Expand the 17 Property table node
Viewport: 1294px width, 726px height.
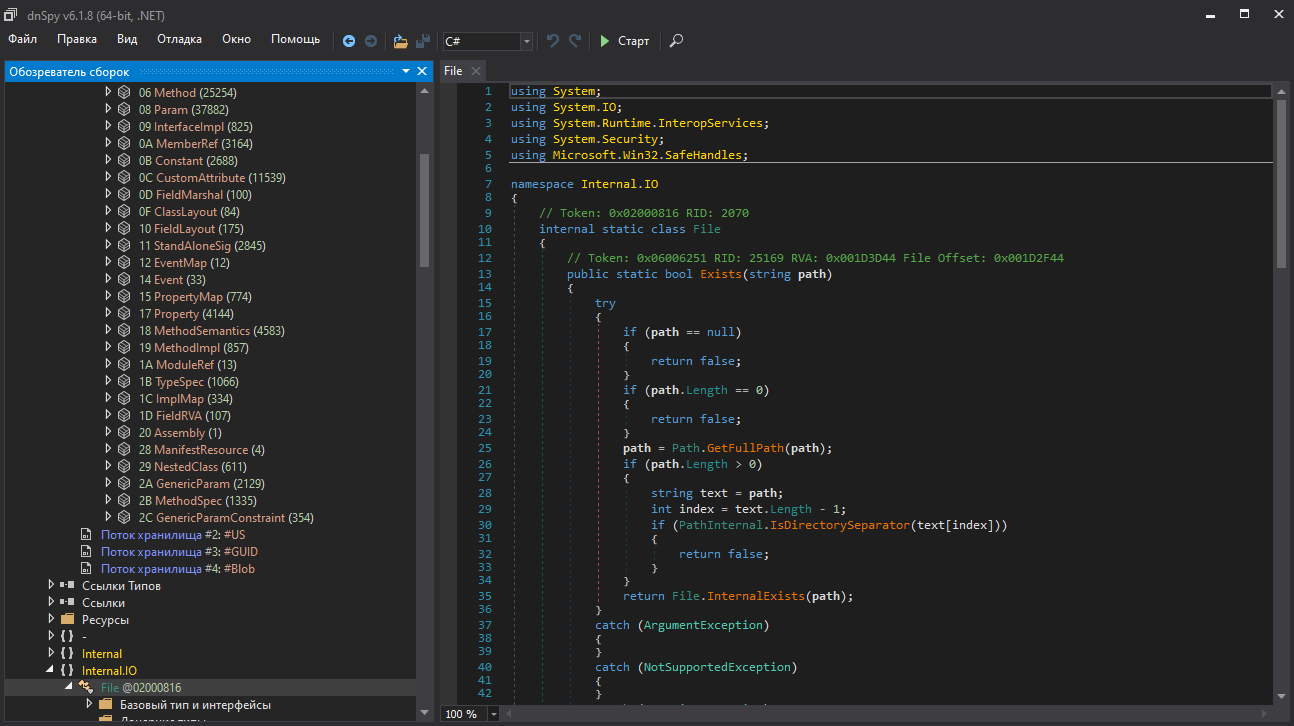pyautogui.click(x=109, y=314)
